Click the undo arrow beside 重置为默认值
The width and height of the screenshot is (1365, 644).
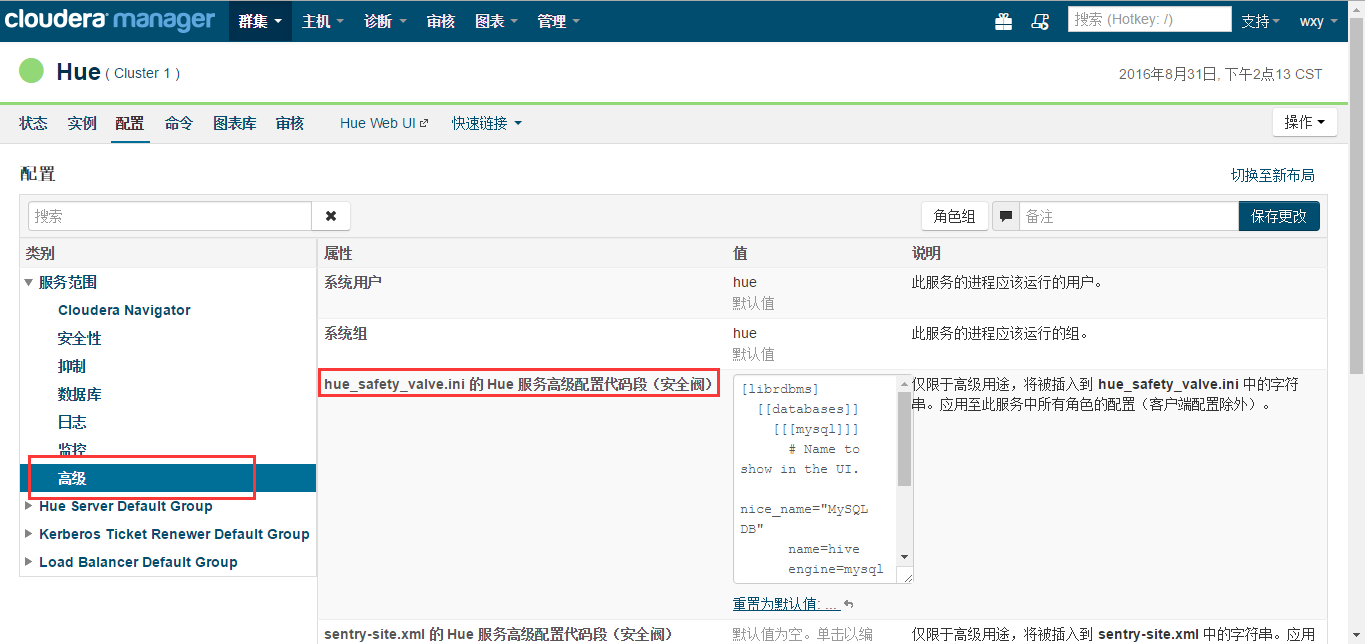pyautogui.click(x=849, y=604)
